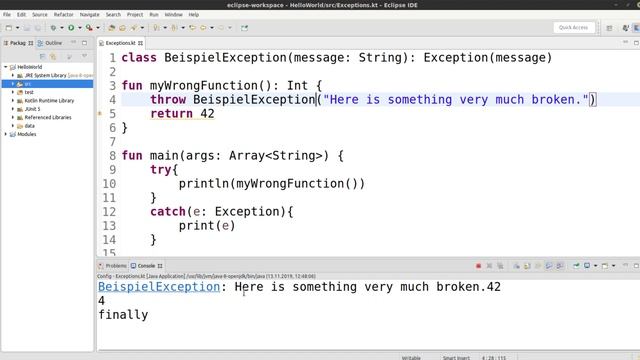Click the red Terminate console button
Screen dimensions: 640x360
pos(478,266)
